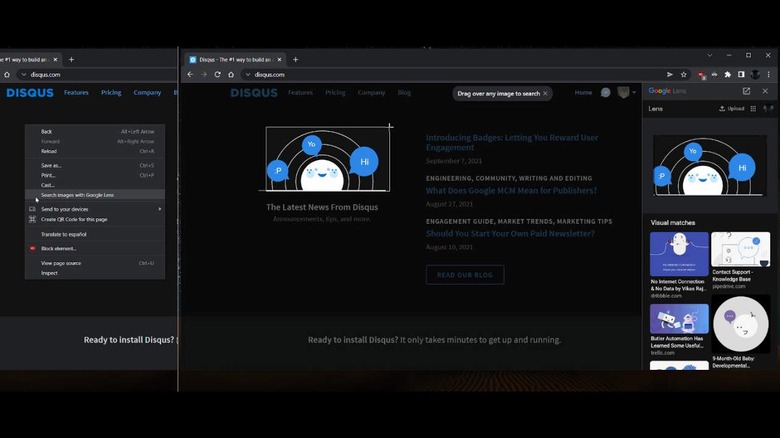This screenshot has height=438, width=780.
Task: Go back using the toolbar back arrow
Action: pos(190,74)
